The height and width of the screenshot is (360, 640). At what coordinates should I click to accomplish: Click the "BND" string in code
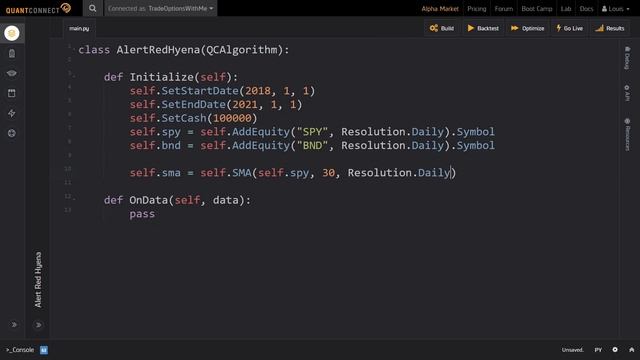click(x=312, y=146)
